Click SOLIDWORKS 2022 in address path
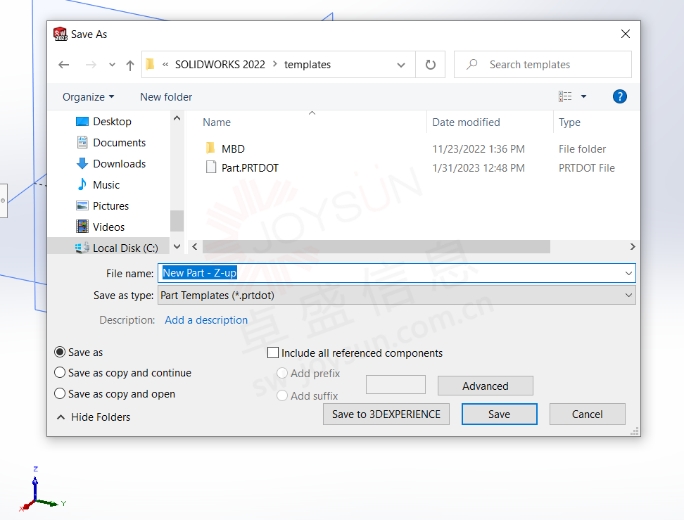The width and height of the screenshot is (684, 520). coord(220,65)
